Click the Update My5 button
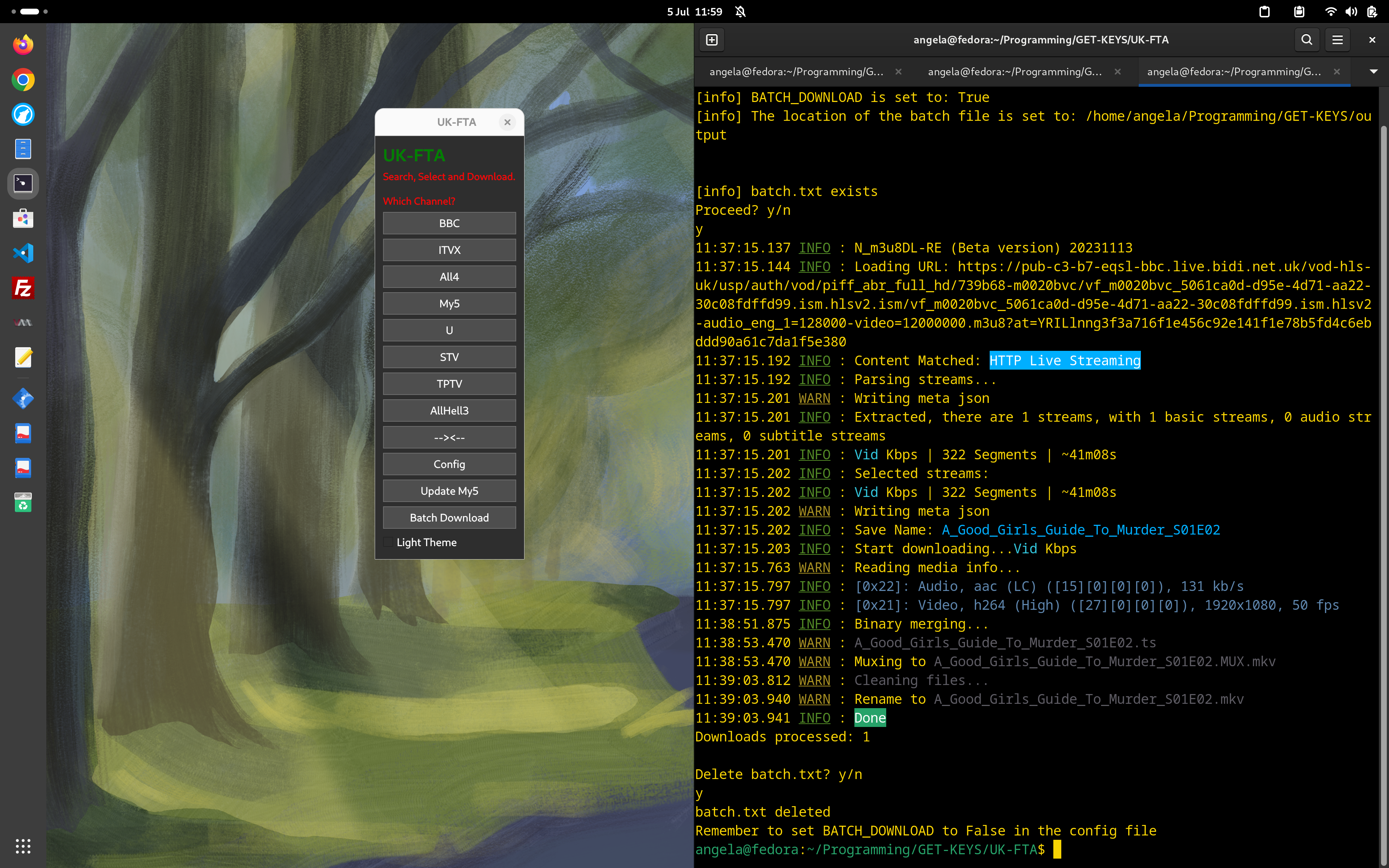The width and height of the screenshot is (1389, 868). pos(449,491)
